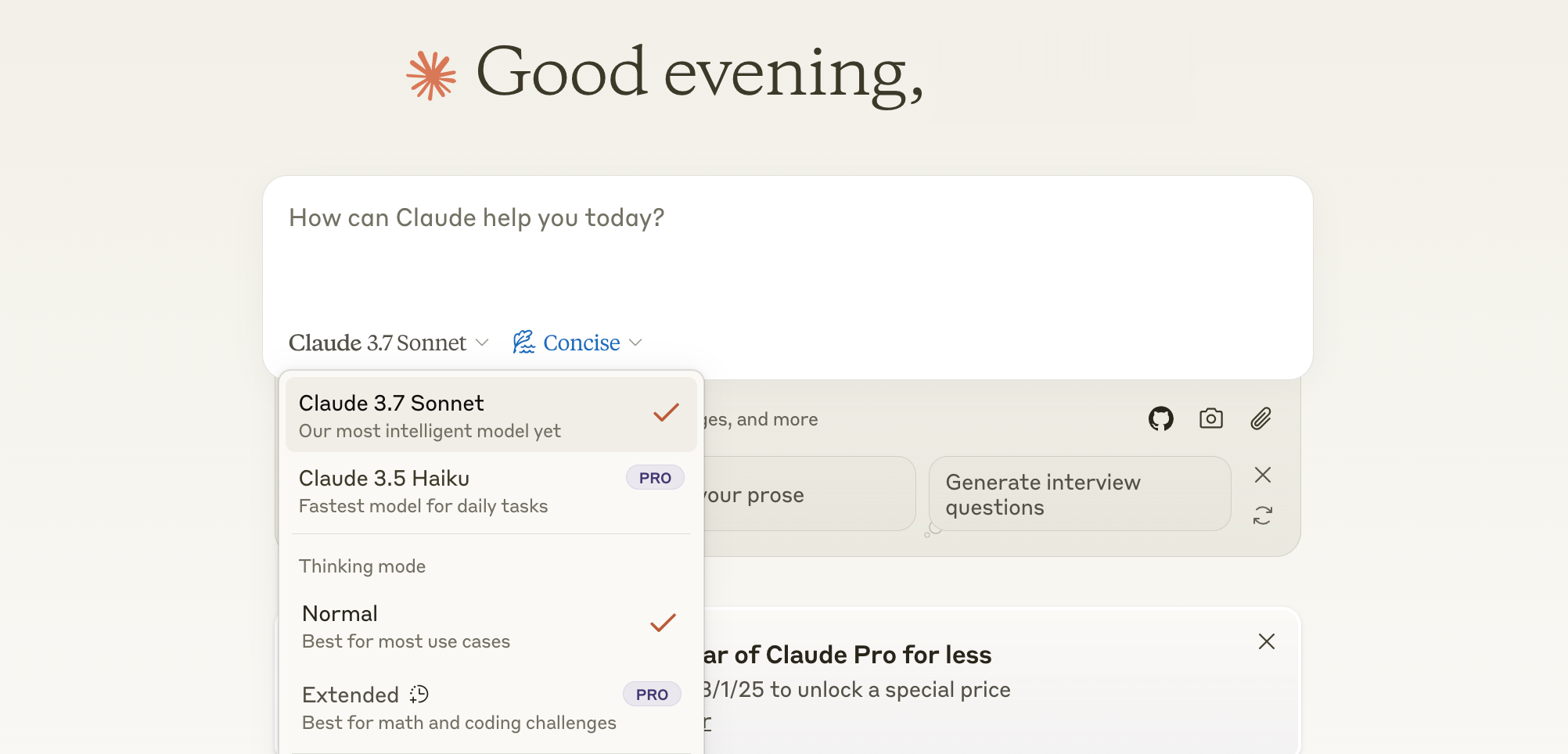Open the Claude 3.7 Sonnet model dropdown
1568x754 pixels.
point(388,343)
